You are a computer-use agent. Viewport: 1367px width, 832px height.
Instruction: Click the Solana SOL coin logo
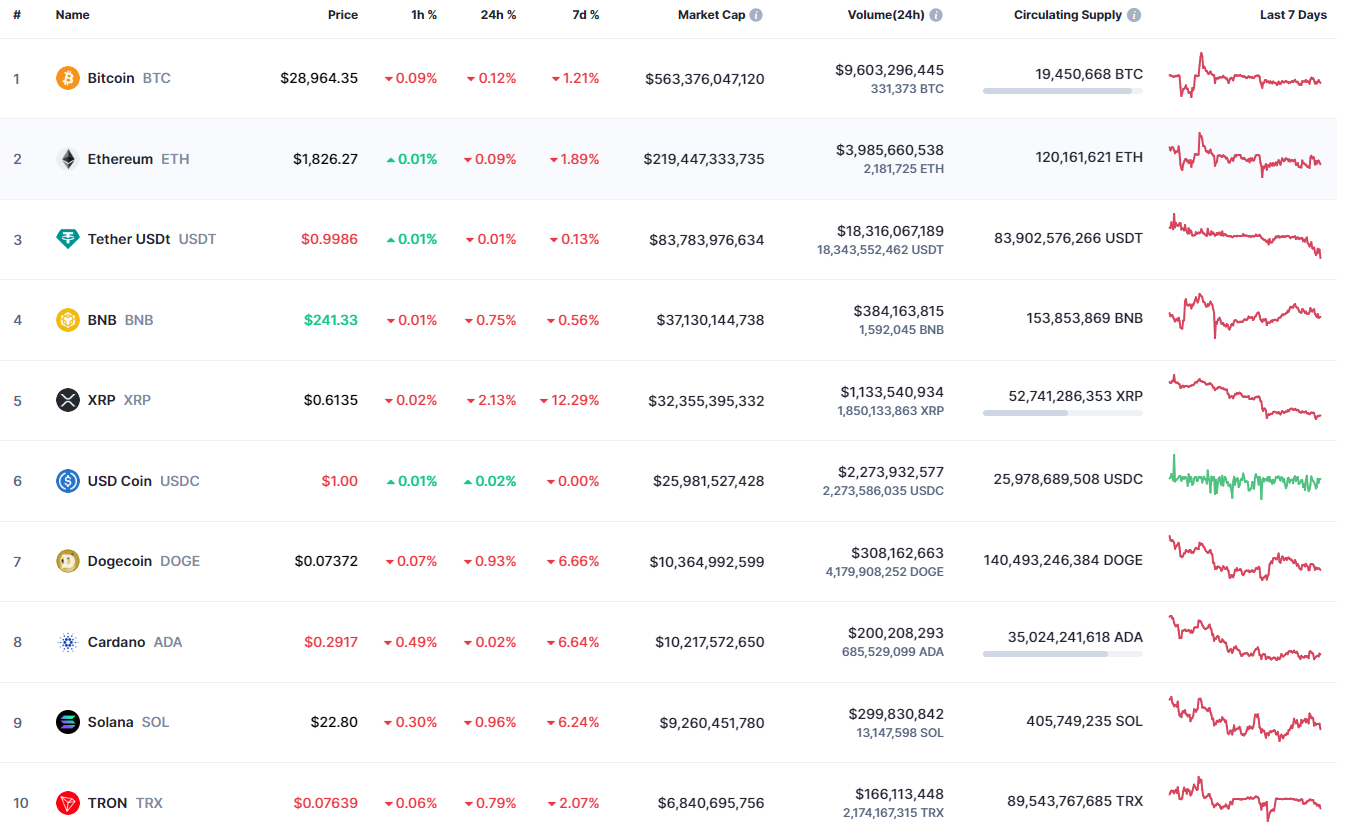[66, 722]
